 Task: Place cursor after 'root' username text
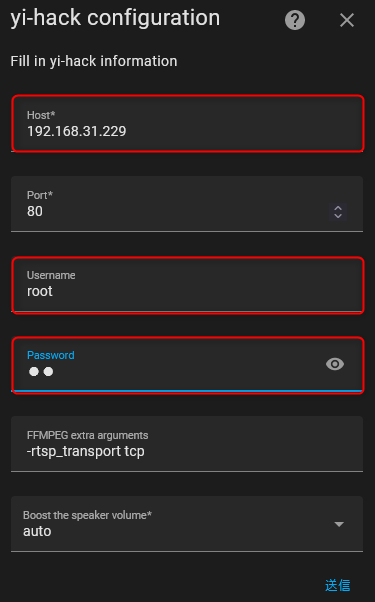click(x=53, y=291)
